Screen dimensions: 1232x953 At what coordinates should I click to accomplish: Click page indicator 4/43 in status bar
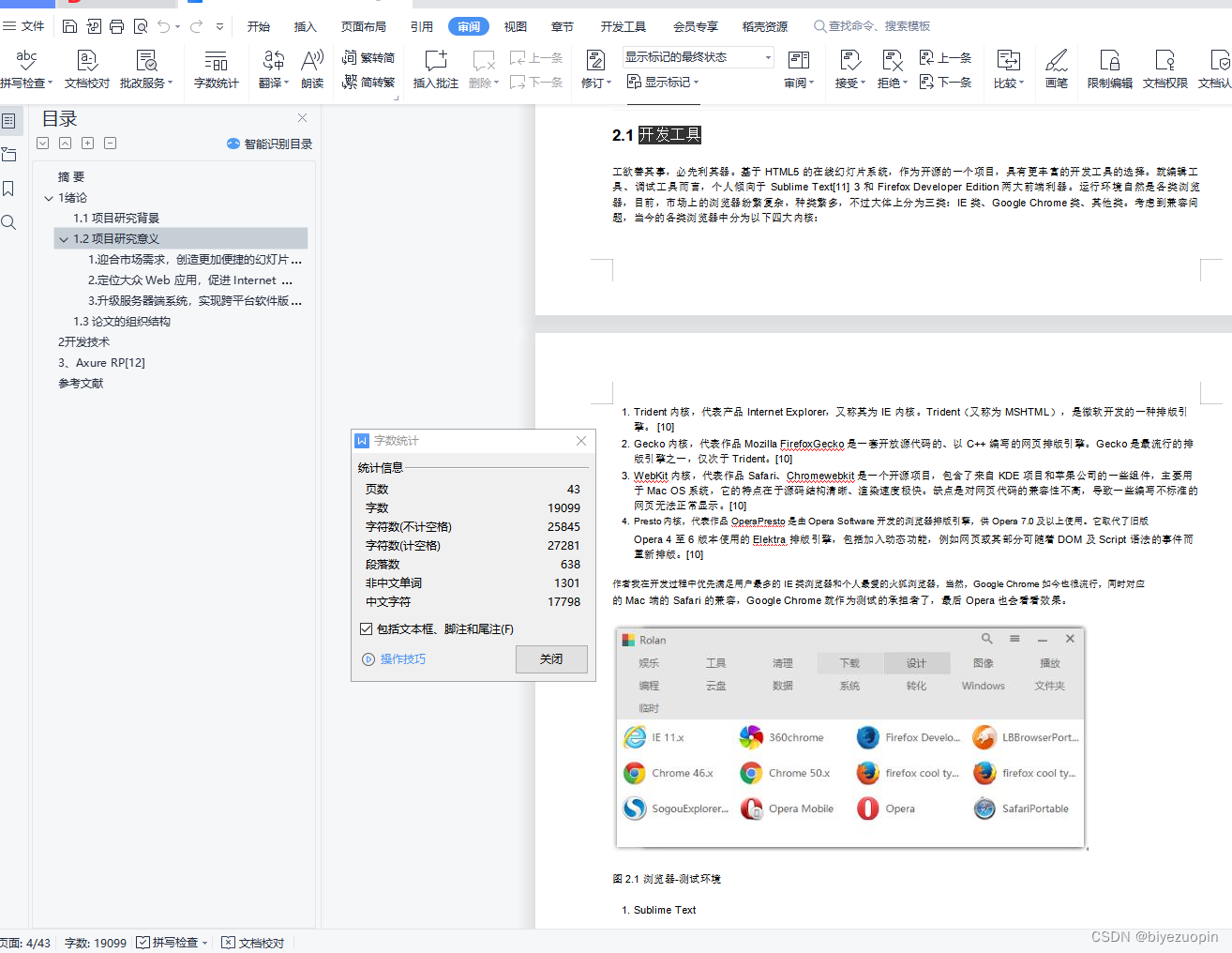[25, 943]
